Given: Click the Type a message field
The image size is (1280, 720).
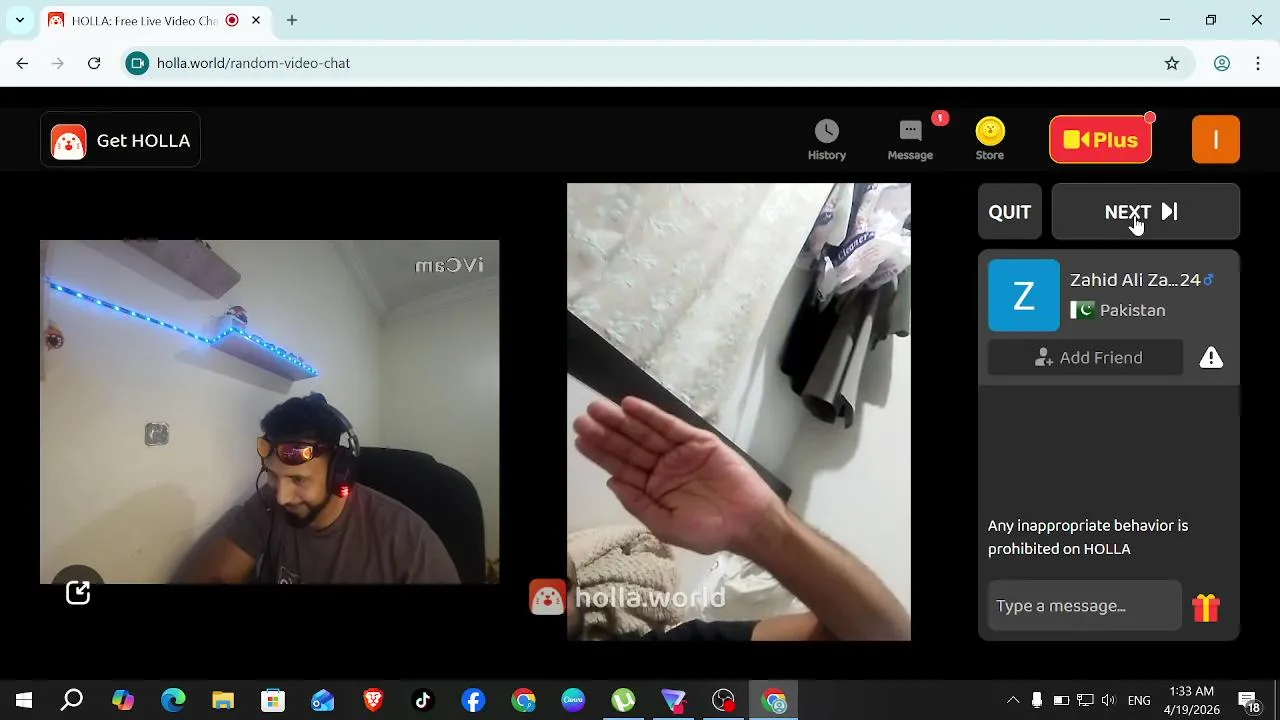Looking at the screenshot, I should click(1085, 606).
